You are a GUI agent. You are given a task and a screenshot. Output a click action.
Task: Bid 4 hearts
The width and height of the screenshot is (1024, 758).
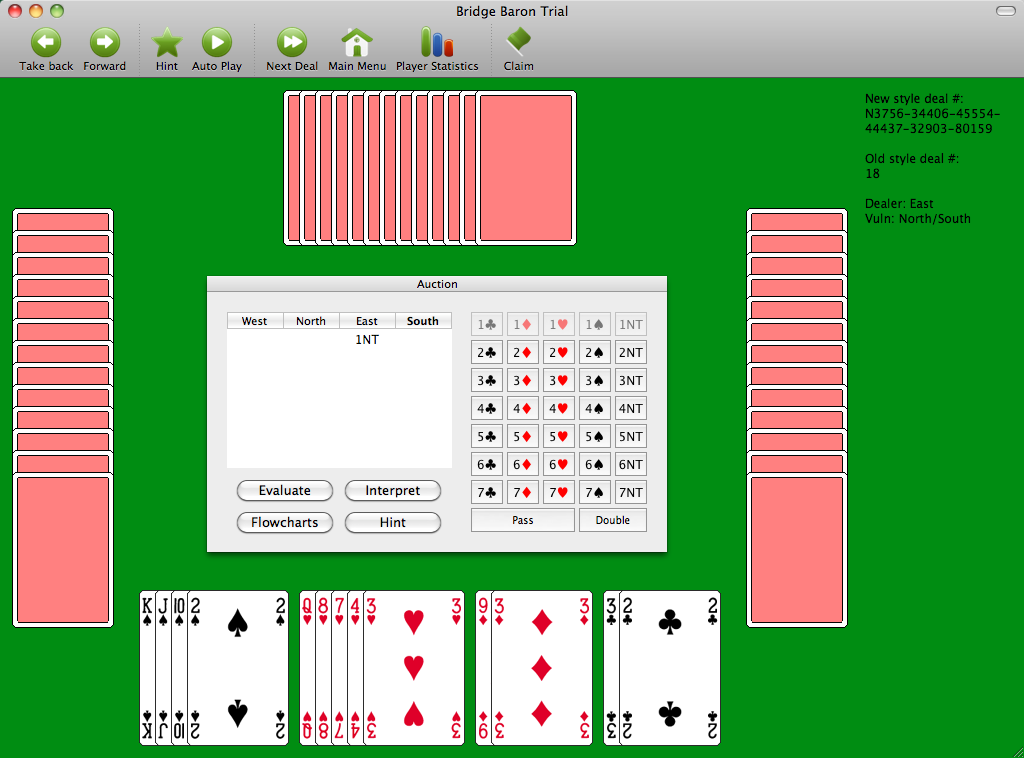tap(558, 409)
